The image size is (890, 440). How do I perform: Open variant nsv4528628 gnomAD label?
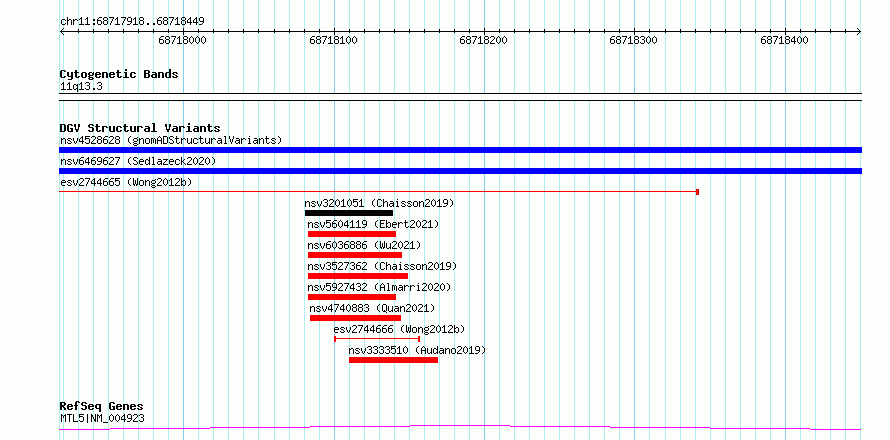click(171, 140)
